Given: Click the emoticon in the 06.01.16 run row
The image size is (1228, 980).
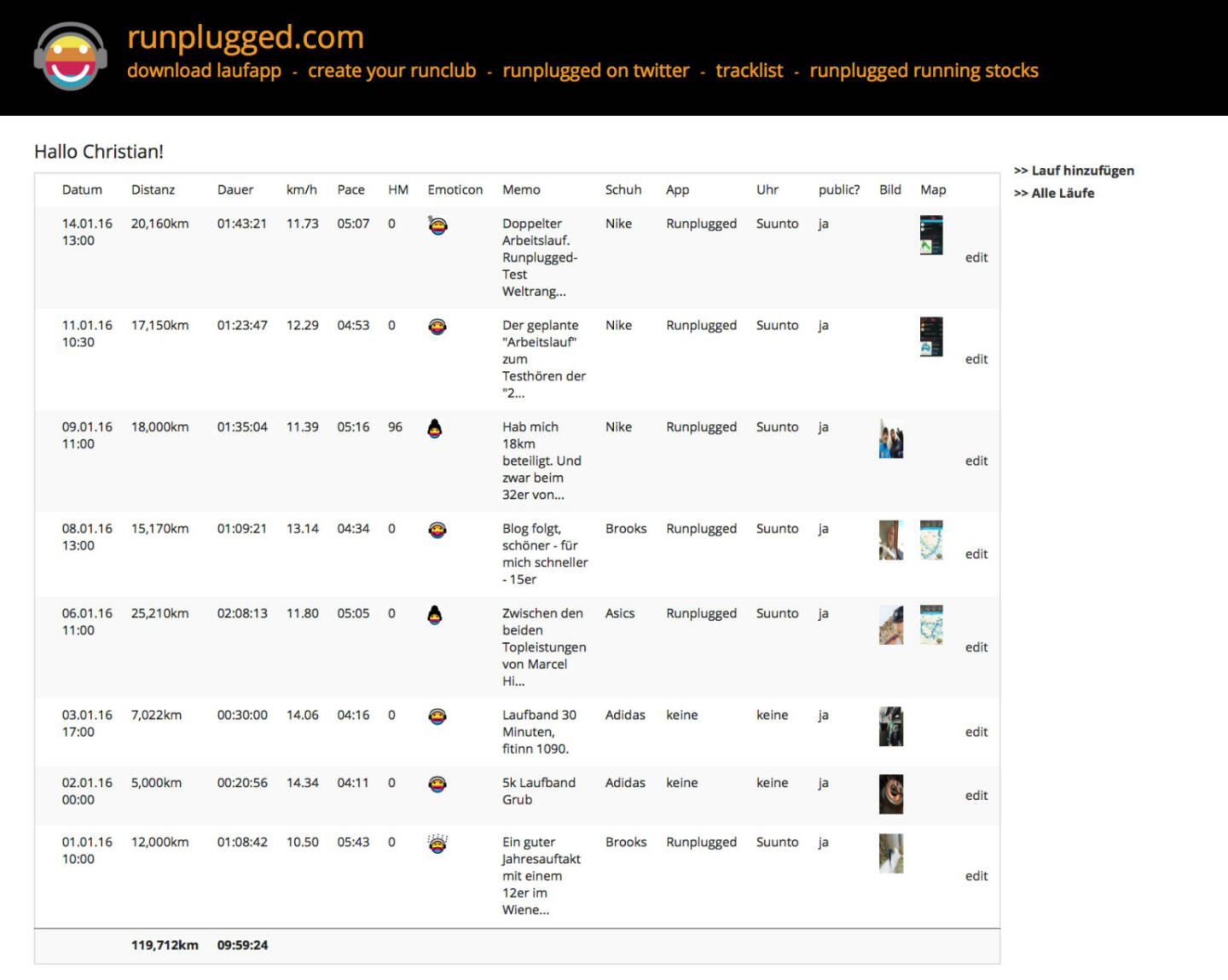Looking at the screenshot, I should point(435,615).
